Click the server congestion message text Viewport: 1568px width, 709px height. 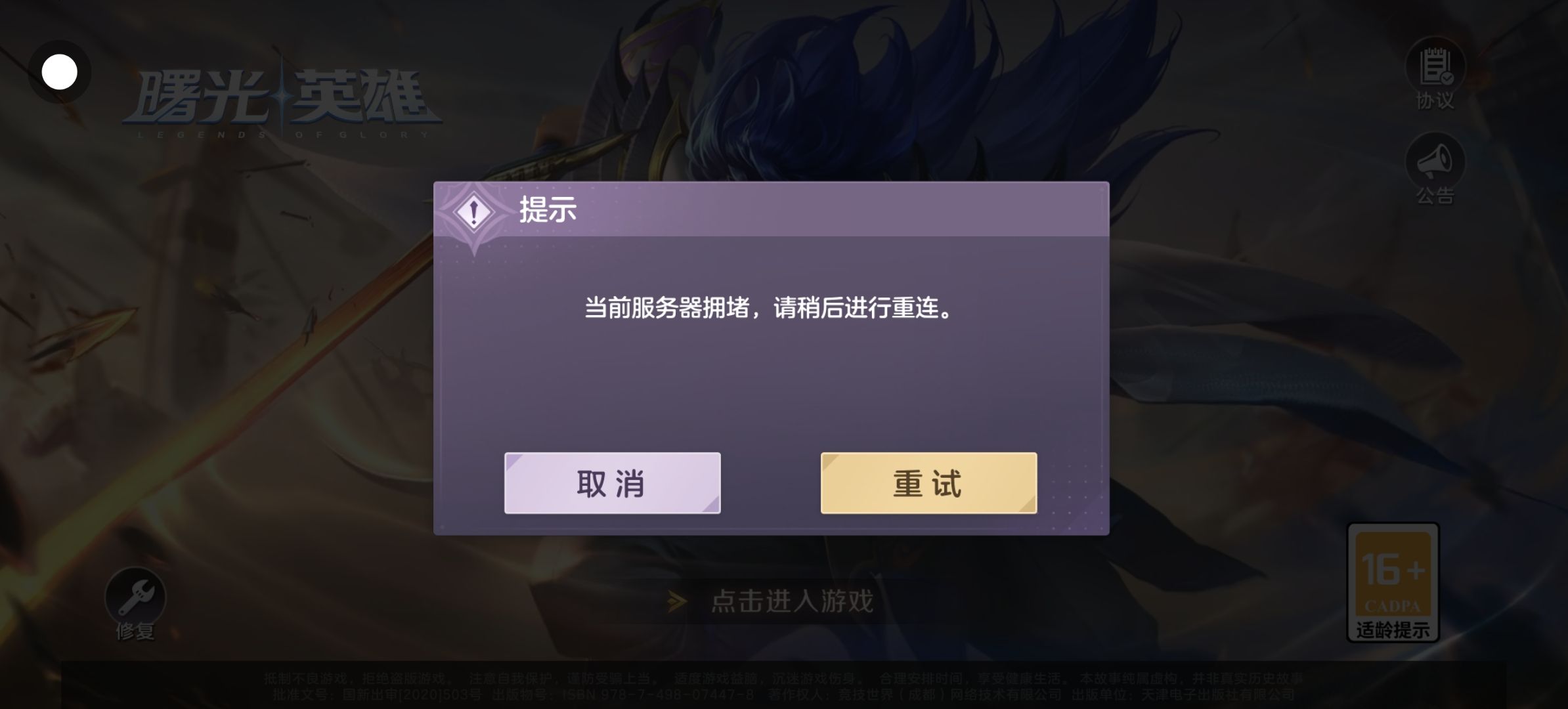point(770,307)
